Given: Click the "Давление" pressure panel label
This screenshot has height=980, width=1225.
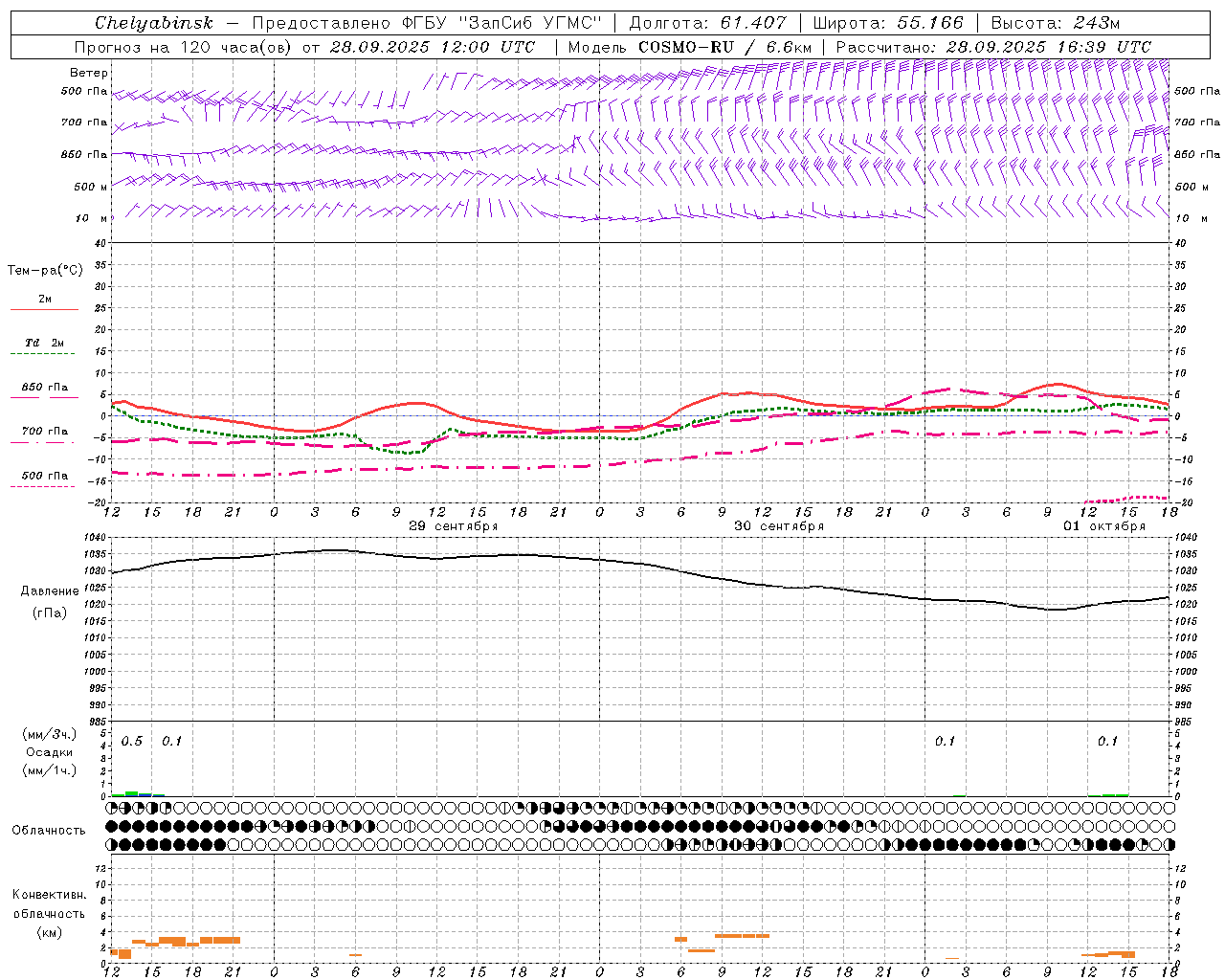Looking at the screenshot, I should (50, 590).
